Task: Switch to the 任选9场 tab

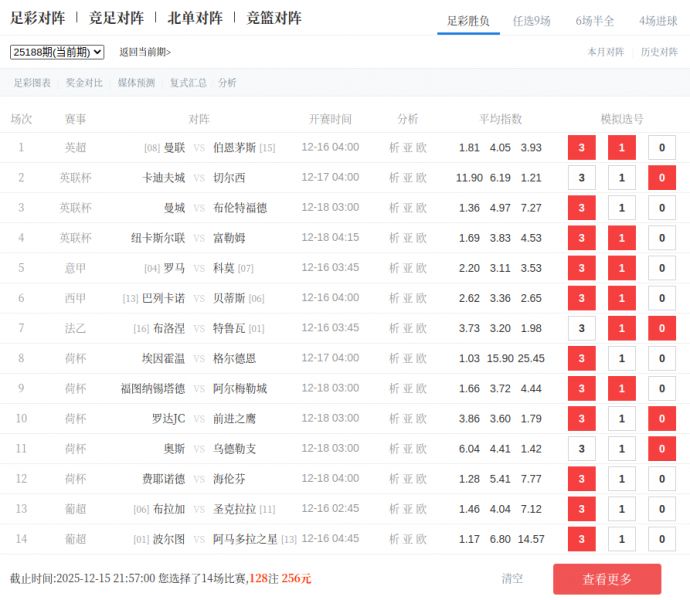Action: pyautogui.click(x=531, y=20)
